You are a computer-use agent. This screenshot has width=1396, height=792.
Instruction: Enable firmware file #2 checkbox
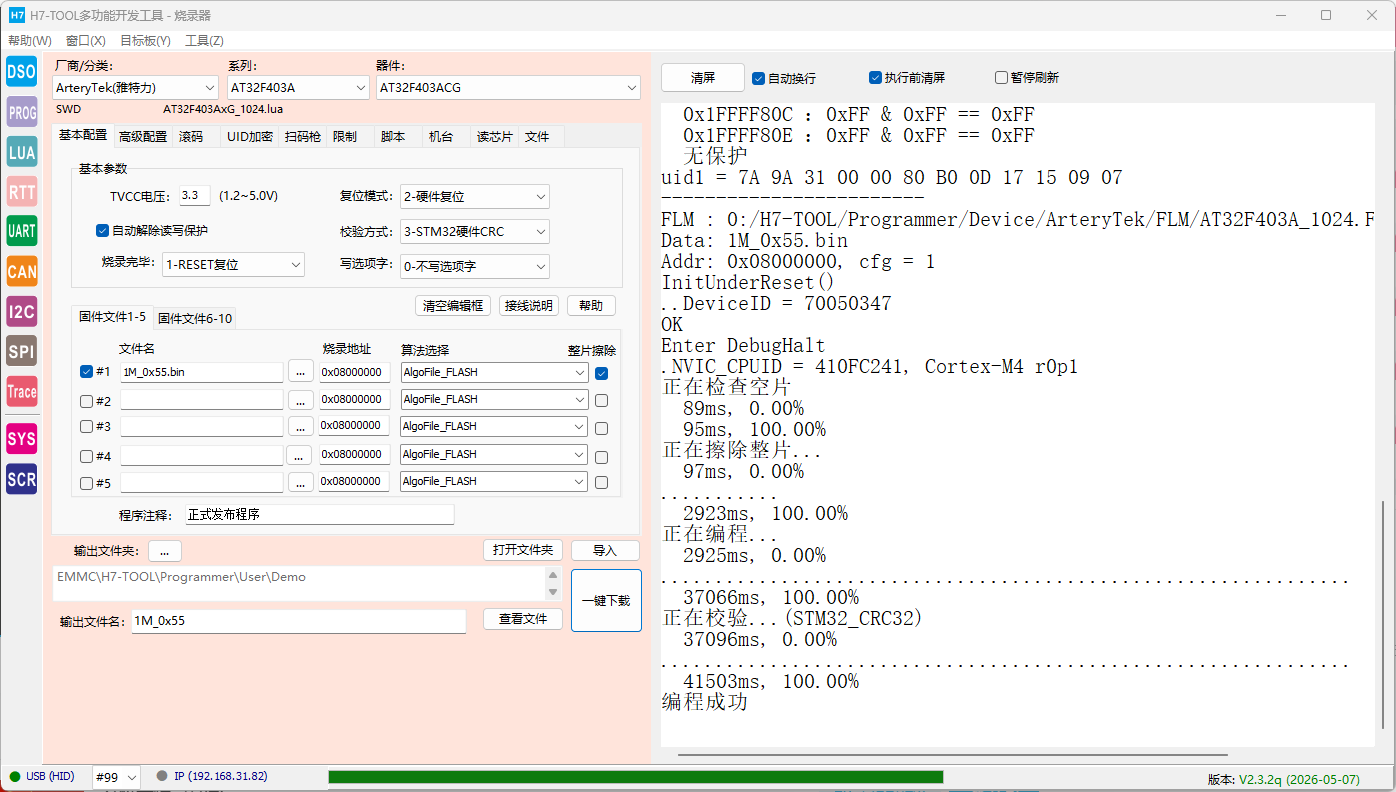[86, 401]
